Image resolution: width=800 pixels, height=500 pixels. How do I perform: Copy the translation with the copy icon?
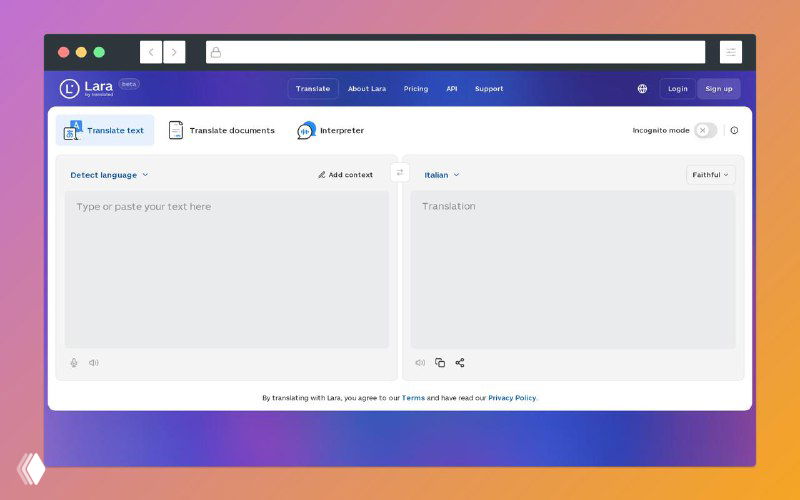pos(440,363)
